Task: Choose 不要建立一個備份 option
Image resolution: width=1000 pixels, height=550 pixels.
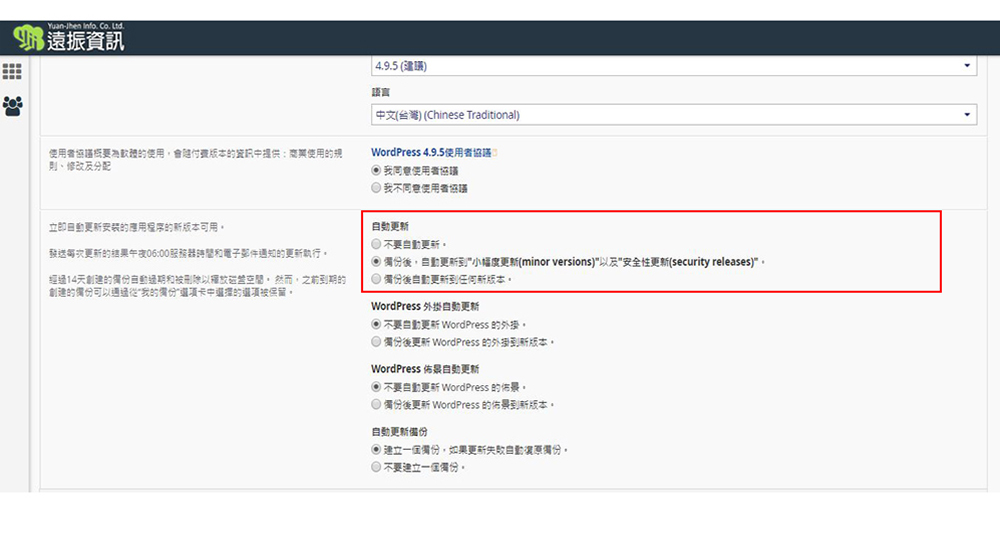Action: (376, 467)
